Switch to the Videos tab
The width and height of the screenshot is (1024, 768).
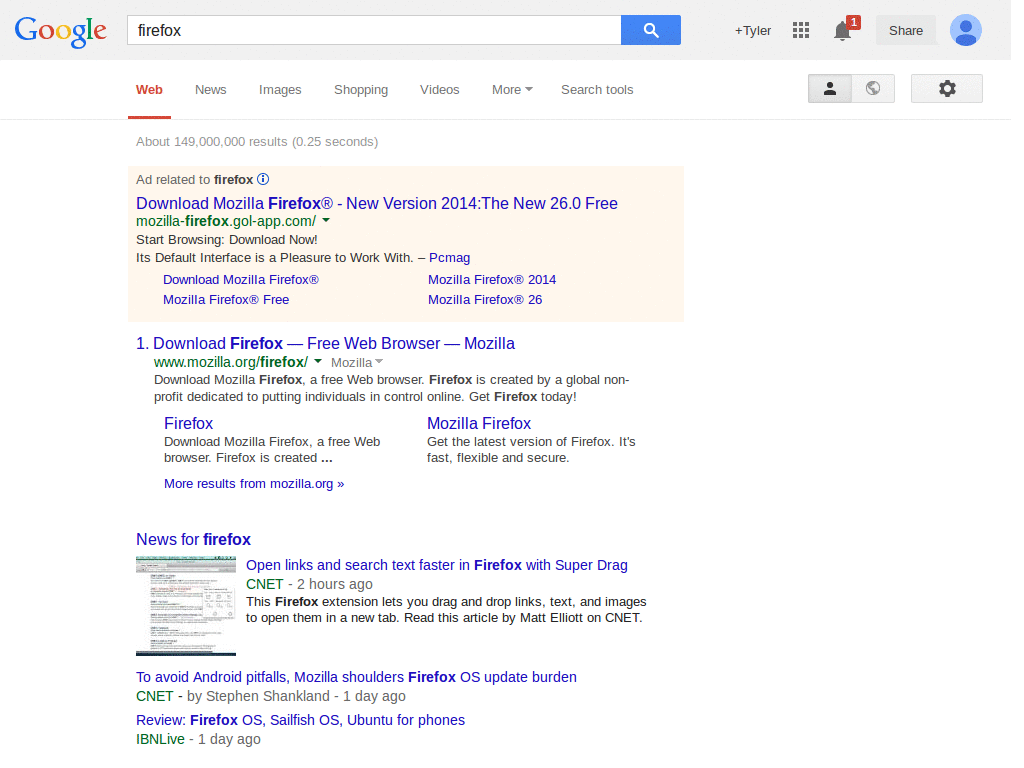pos(440,89)
